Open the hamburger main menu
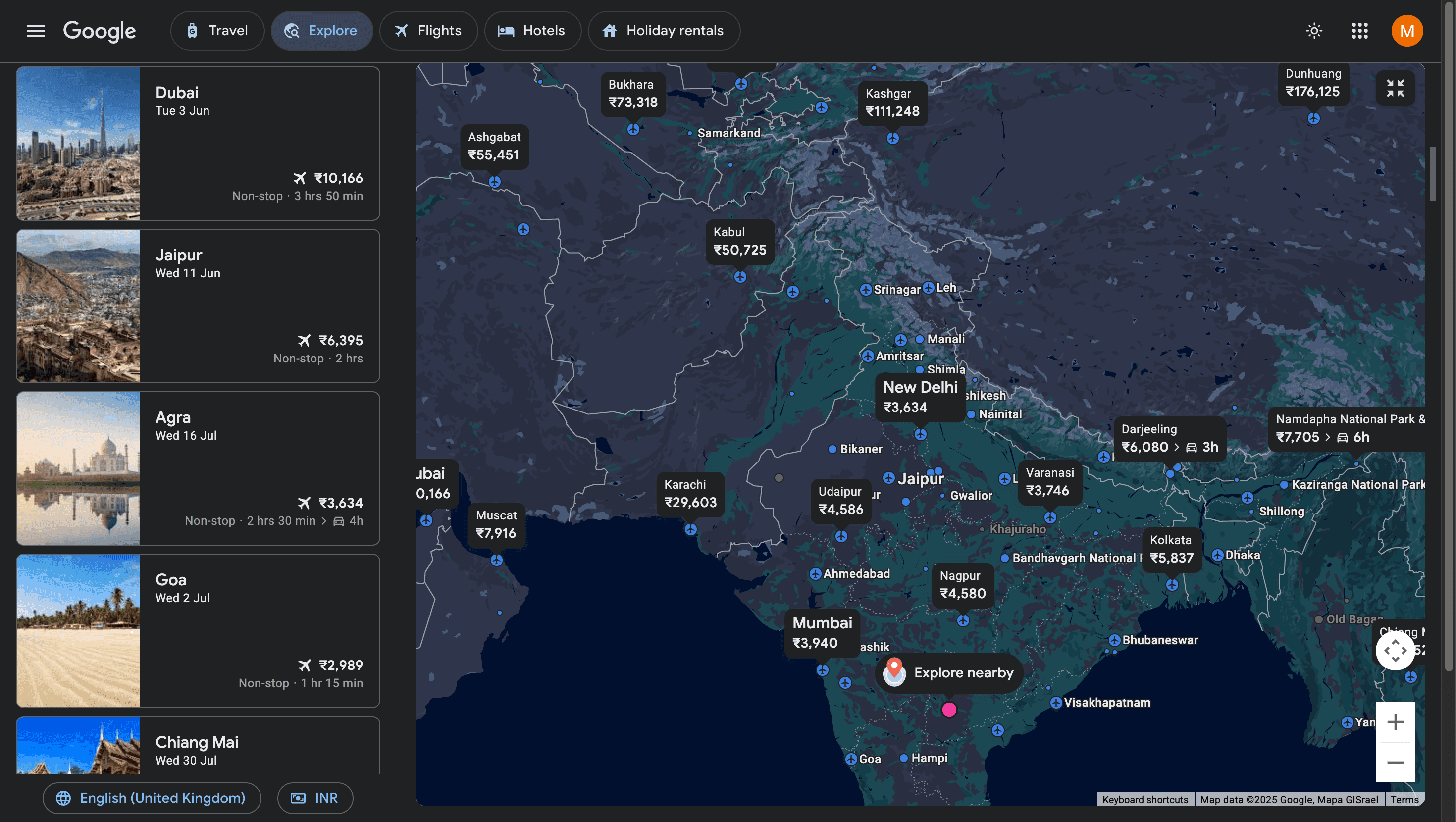 tap(35, 31)
